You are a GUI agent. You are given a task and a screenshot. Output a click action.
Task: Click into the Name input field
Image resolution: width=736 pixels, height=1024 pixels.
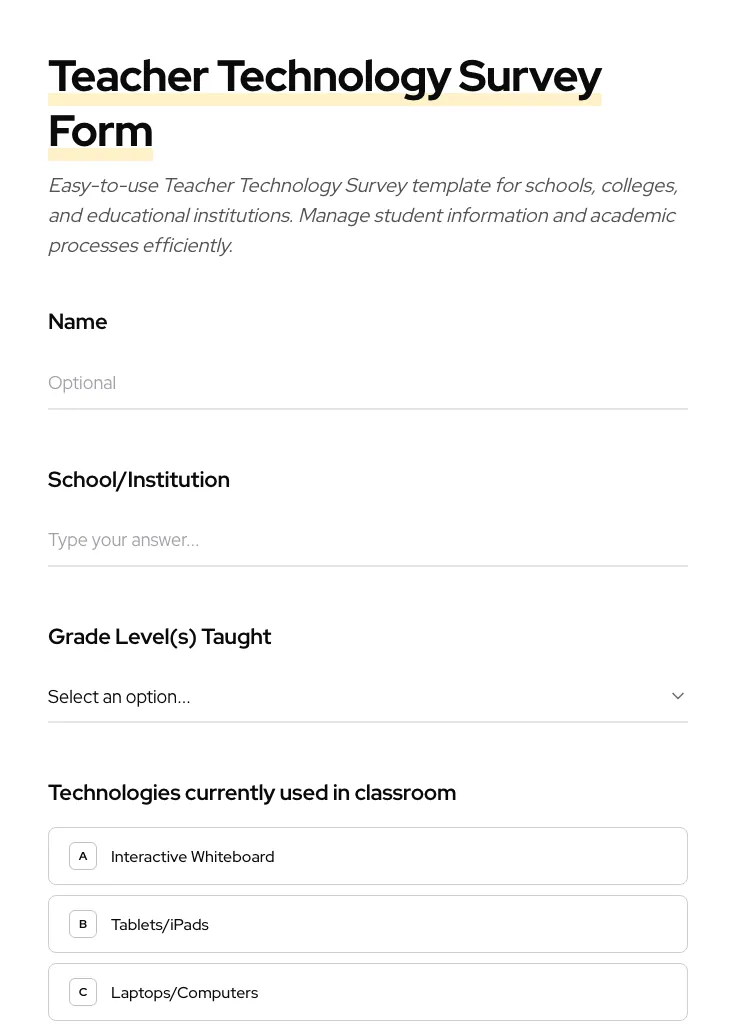click(368, 383)
